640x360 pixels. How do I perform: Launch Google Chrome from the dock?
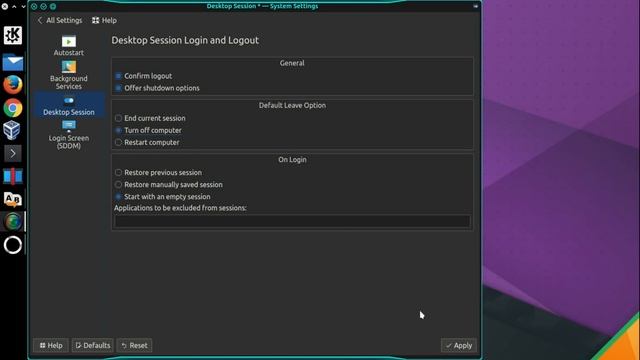pyautogui.click(x=13, y=108)
